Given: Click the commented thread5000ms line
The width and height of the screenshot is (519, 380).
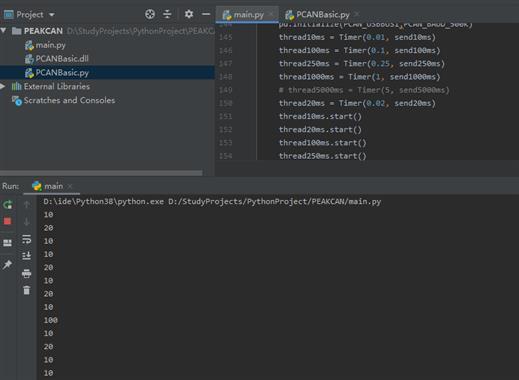Looking at the screenshot, I should coord(364,90).
